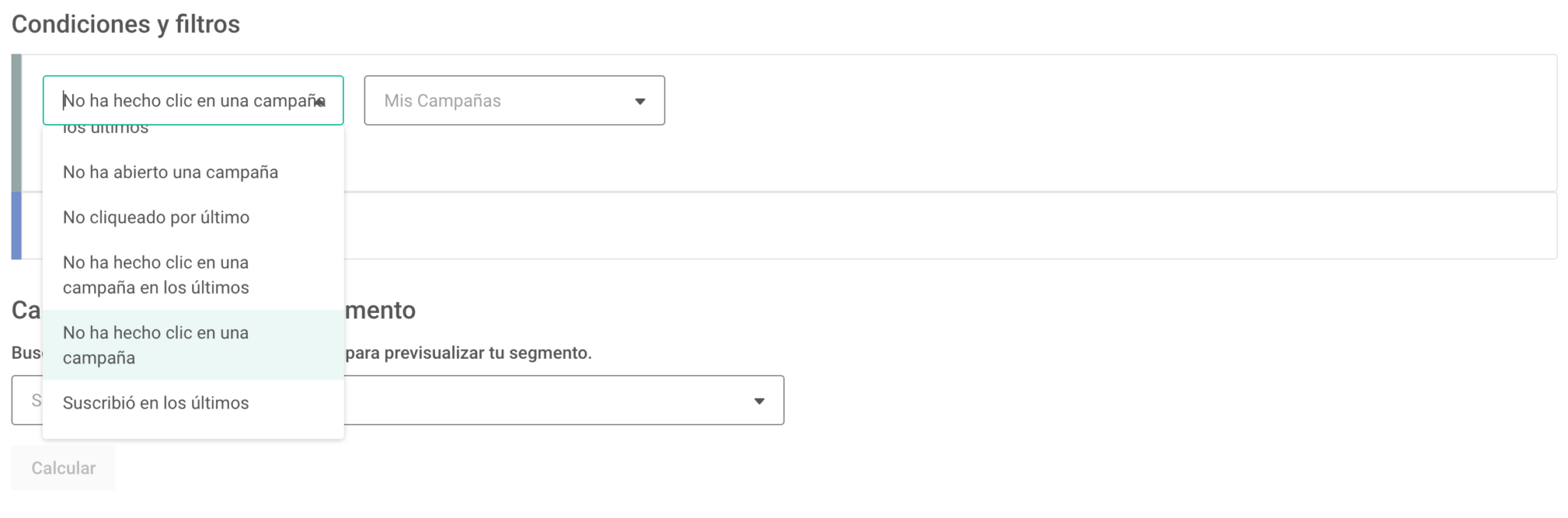This screenshot has height=518, width=1568.
Task: Choose 'Suscribió en los últimos' option
Action: pos(156,403)
